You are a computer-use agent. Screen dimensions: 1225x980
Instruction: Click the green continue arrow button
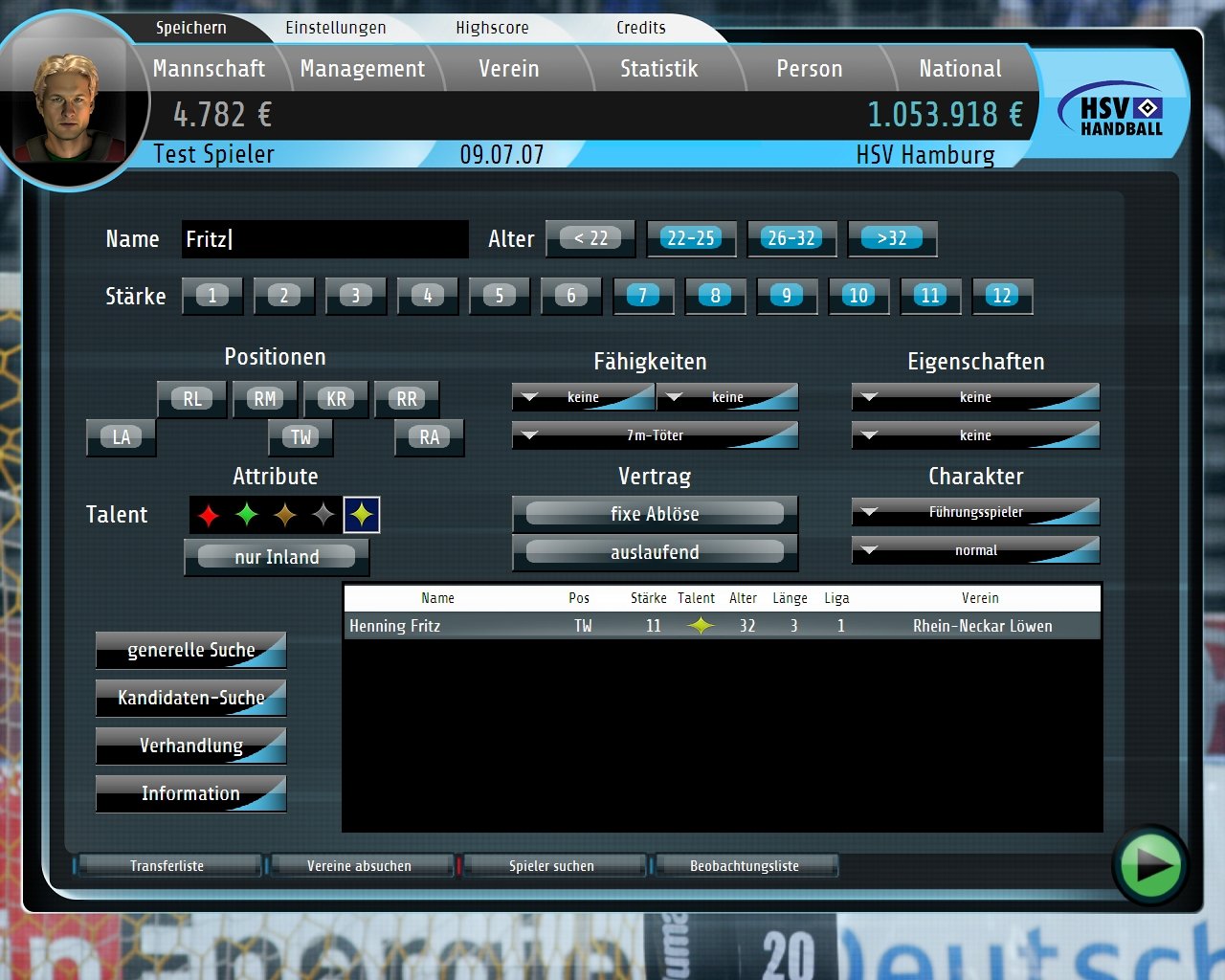[x=1149, y=865]
